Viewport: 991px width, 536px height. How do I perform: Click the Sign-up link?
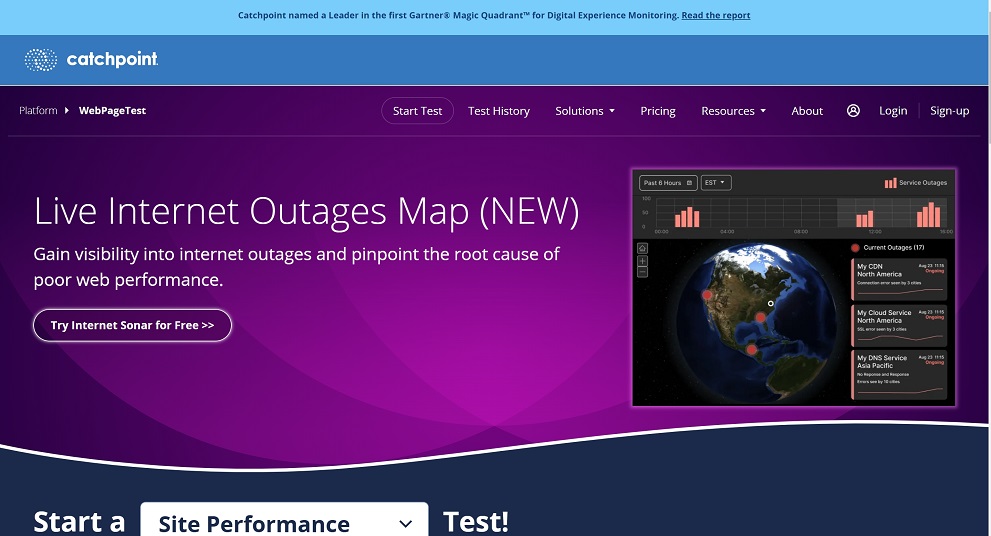[x=949, y=111]
